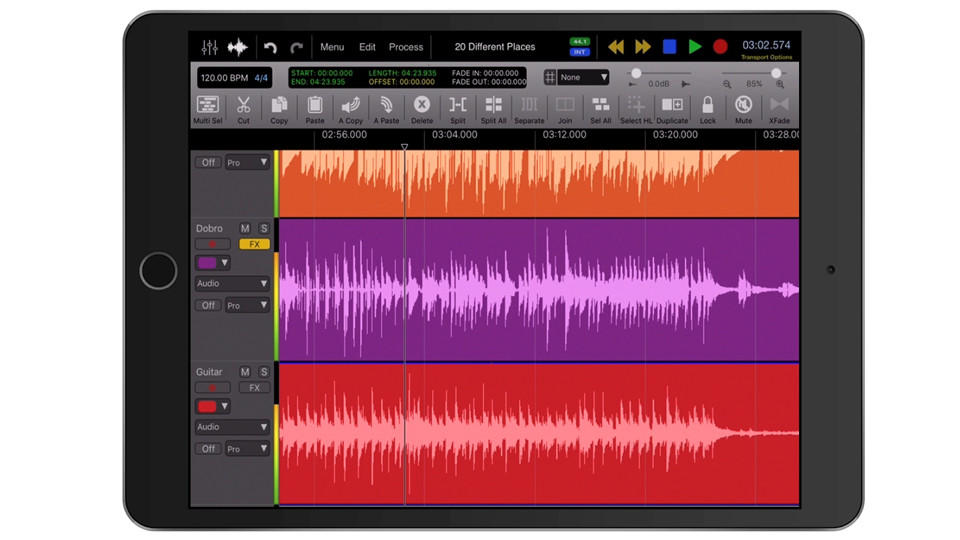
Task: Open the Guitar track color dropdown arrow
Action: [225, 406]
